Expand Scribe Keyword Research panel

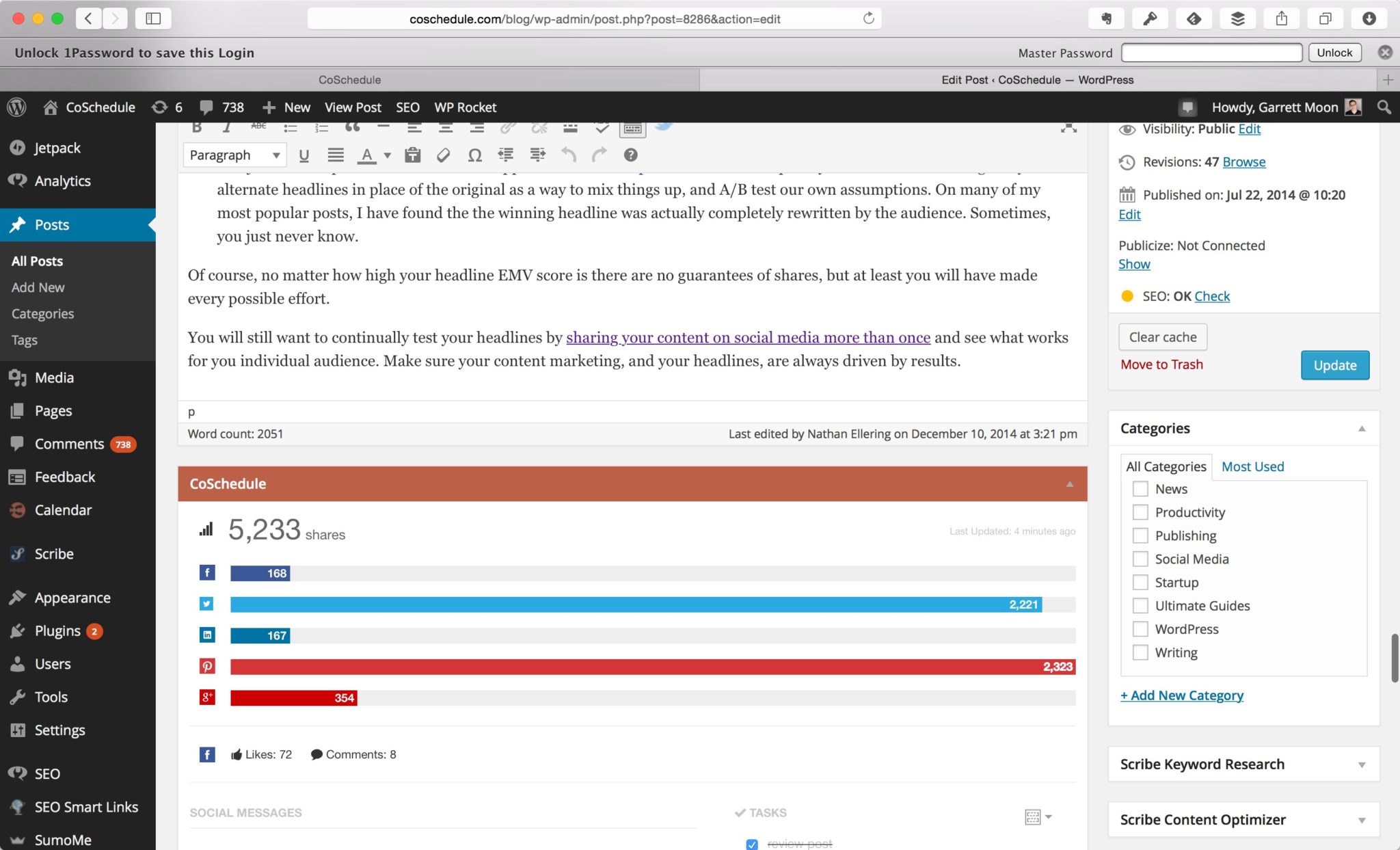click(x=1362, y=765)
